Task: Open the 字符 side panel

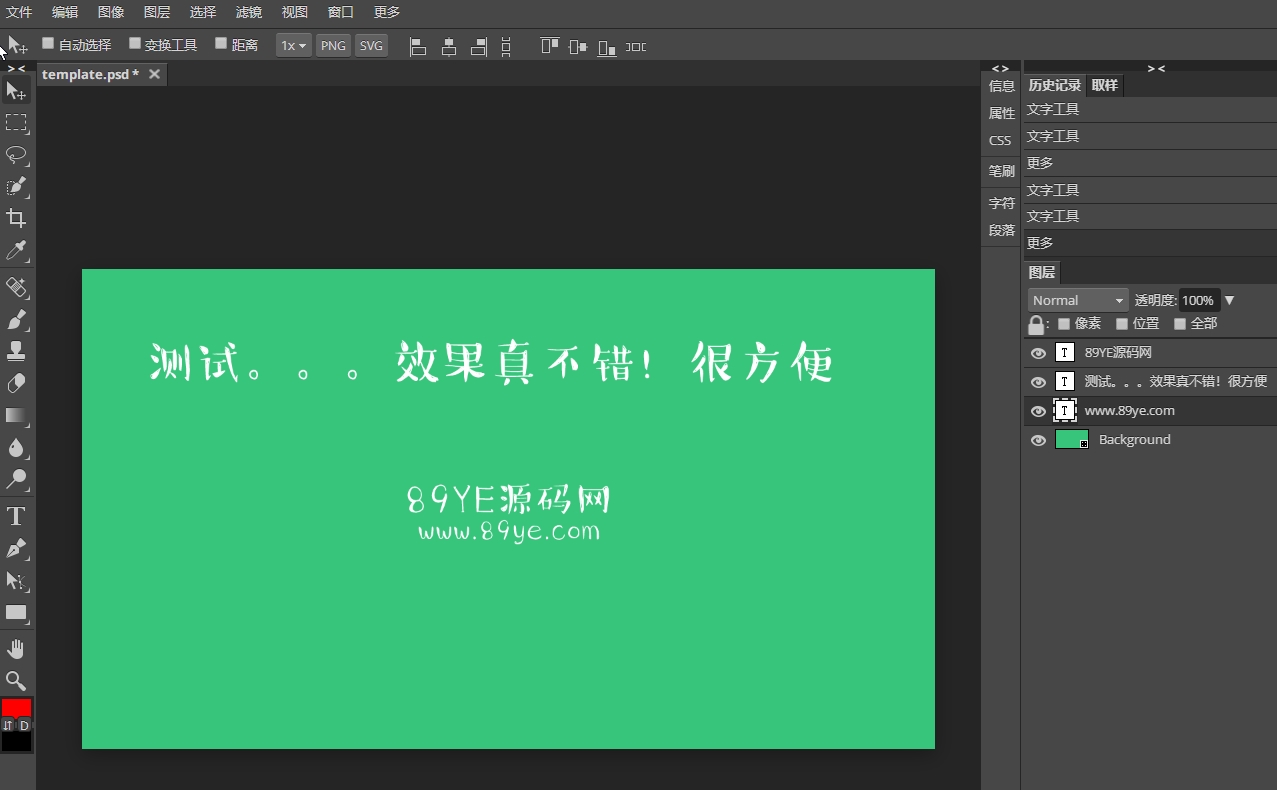Action: click(1001, 203)
